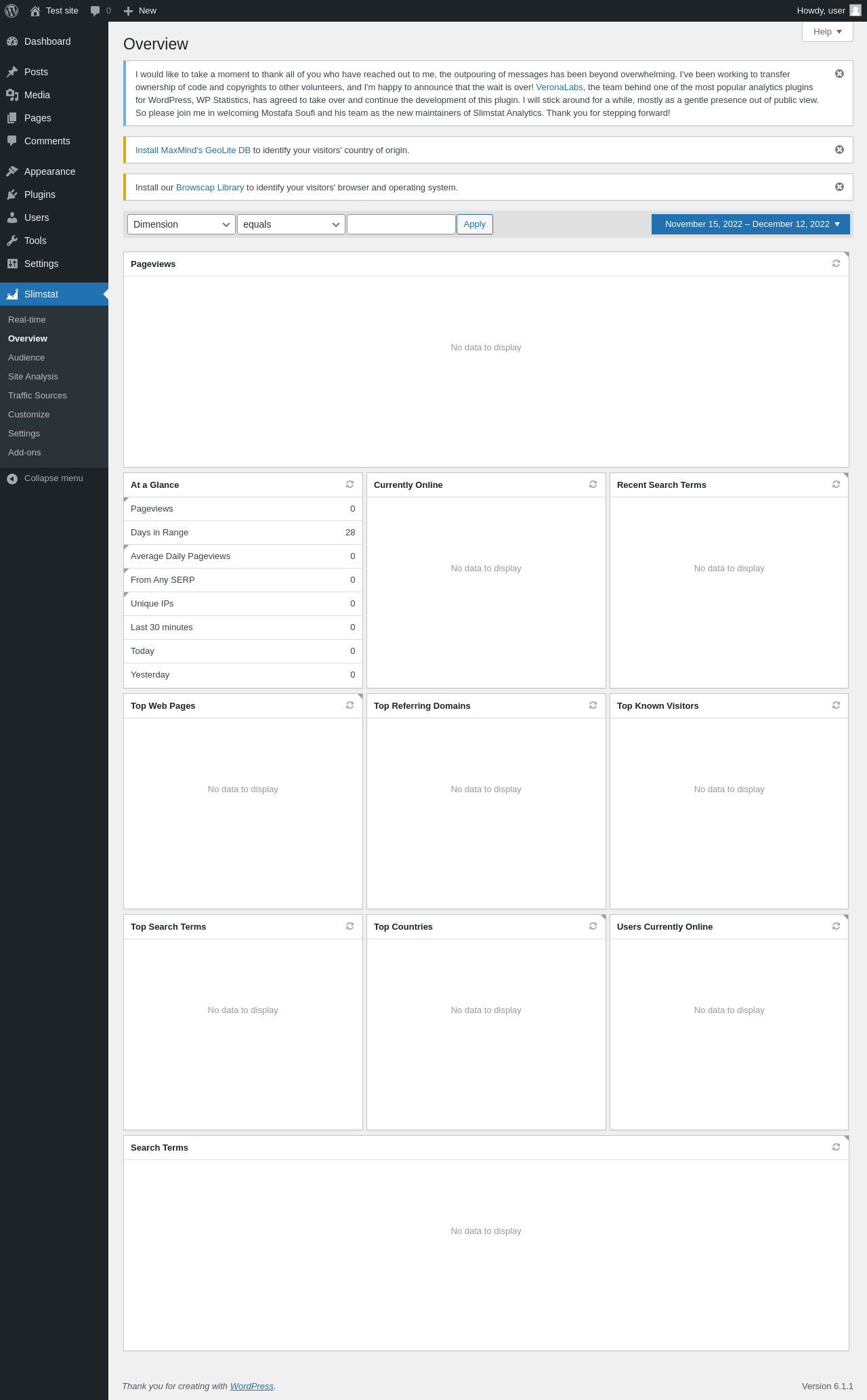867x1400 pixels.
Task: Open the Dimension filter dropdown
Action: (x=182, y=224)
